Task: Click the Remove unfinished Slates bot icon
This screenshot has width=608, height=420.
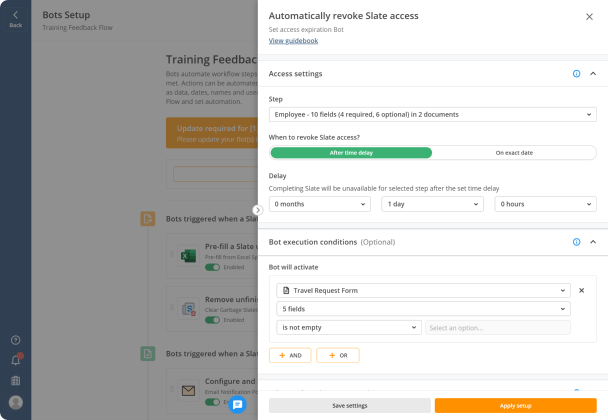Action: coord(188,309)
